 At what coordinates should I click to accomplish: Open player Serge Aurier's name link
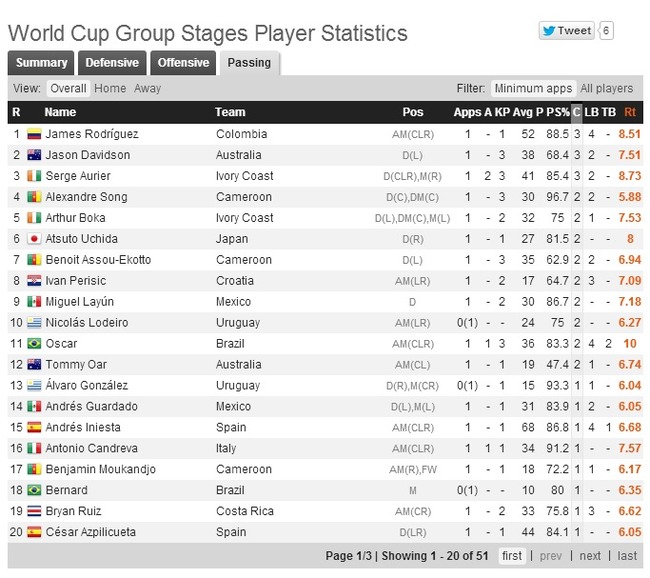click(78, 176)
